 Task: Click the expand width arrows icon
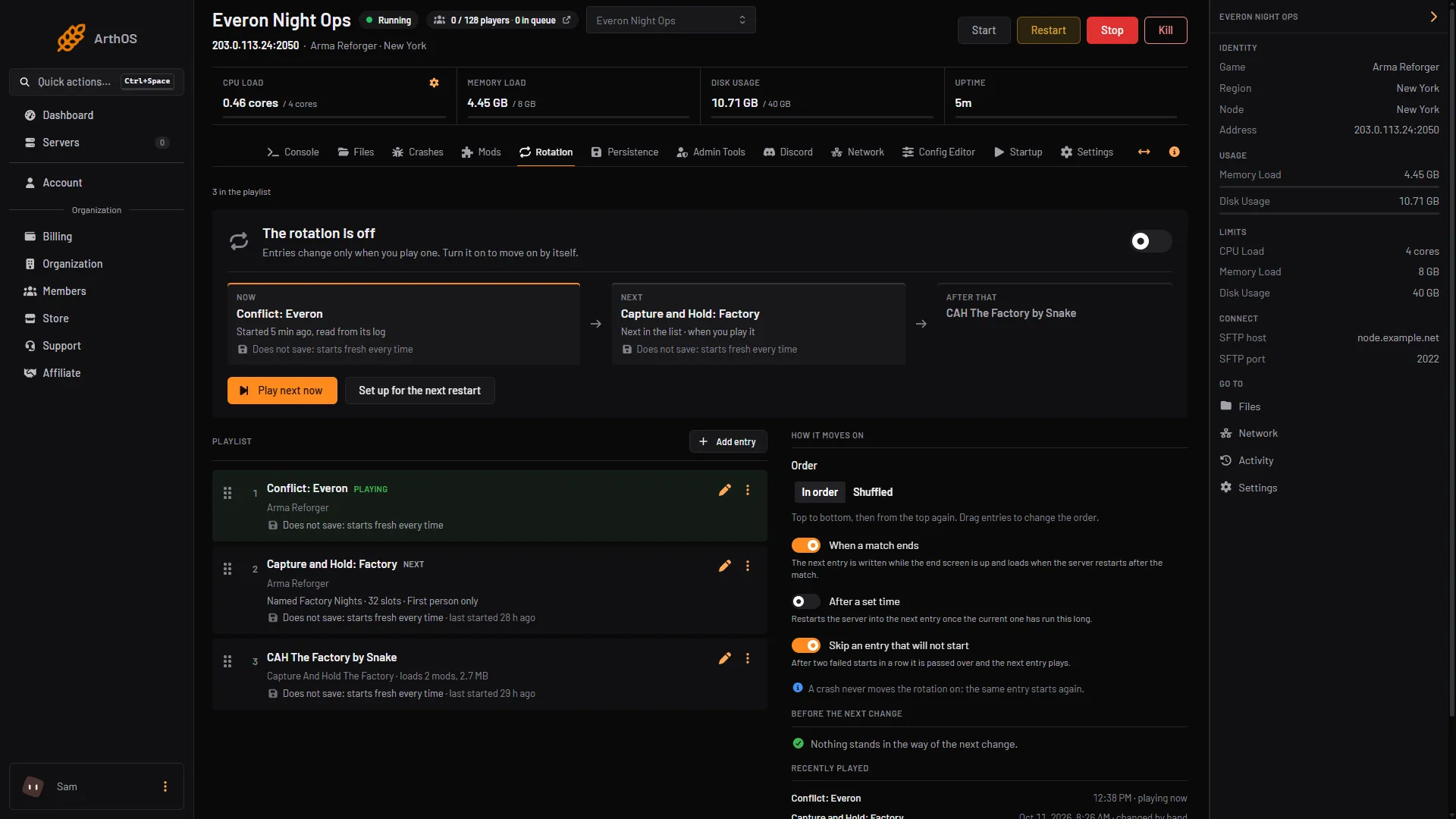[x=1144, y=152]
